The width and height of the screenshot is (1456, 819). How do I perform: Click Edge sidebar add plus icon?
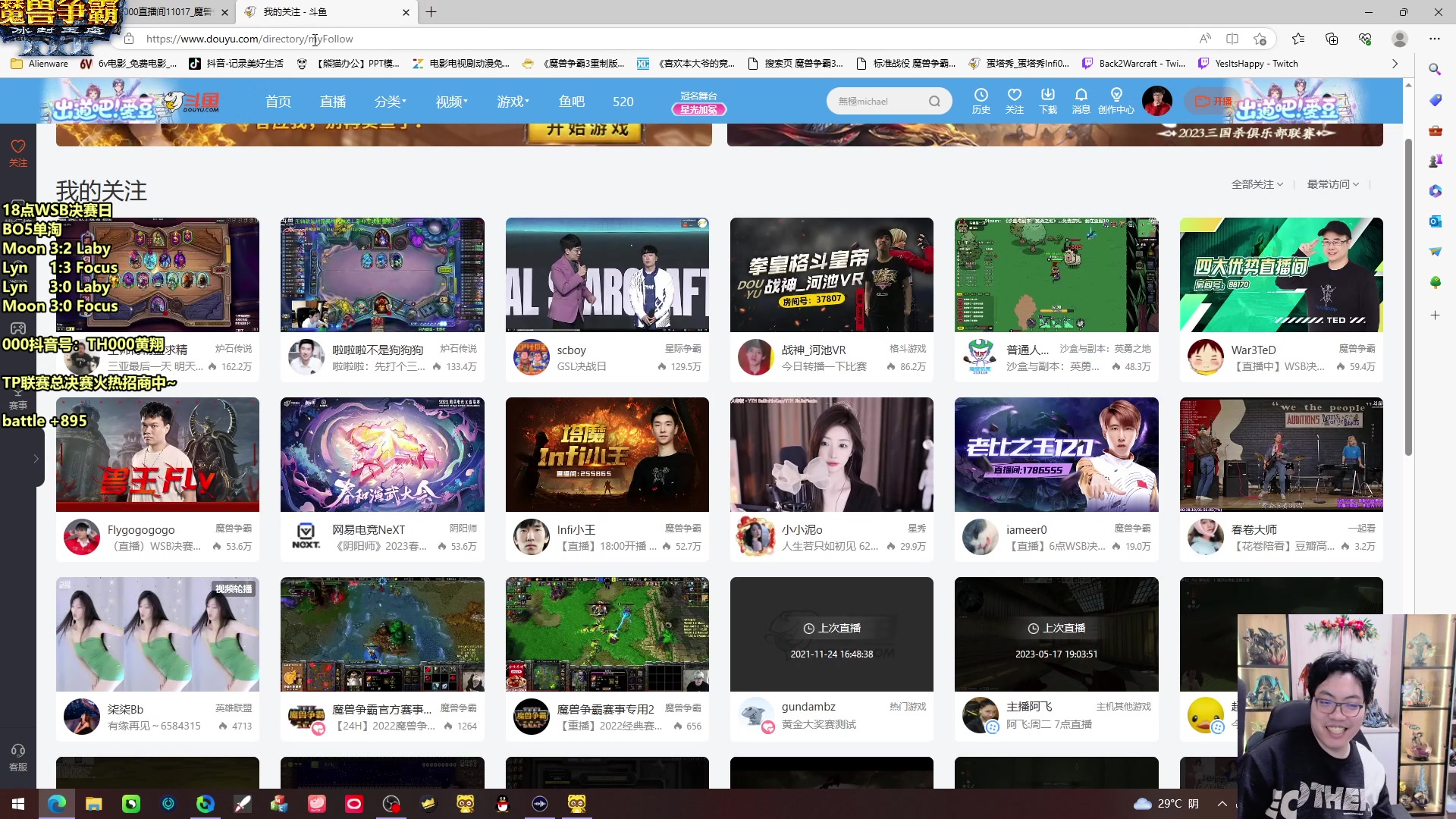point(1435,315)
